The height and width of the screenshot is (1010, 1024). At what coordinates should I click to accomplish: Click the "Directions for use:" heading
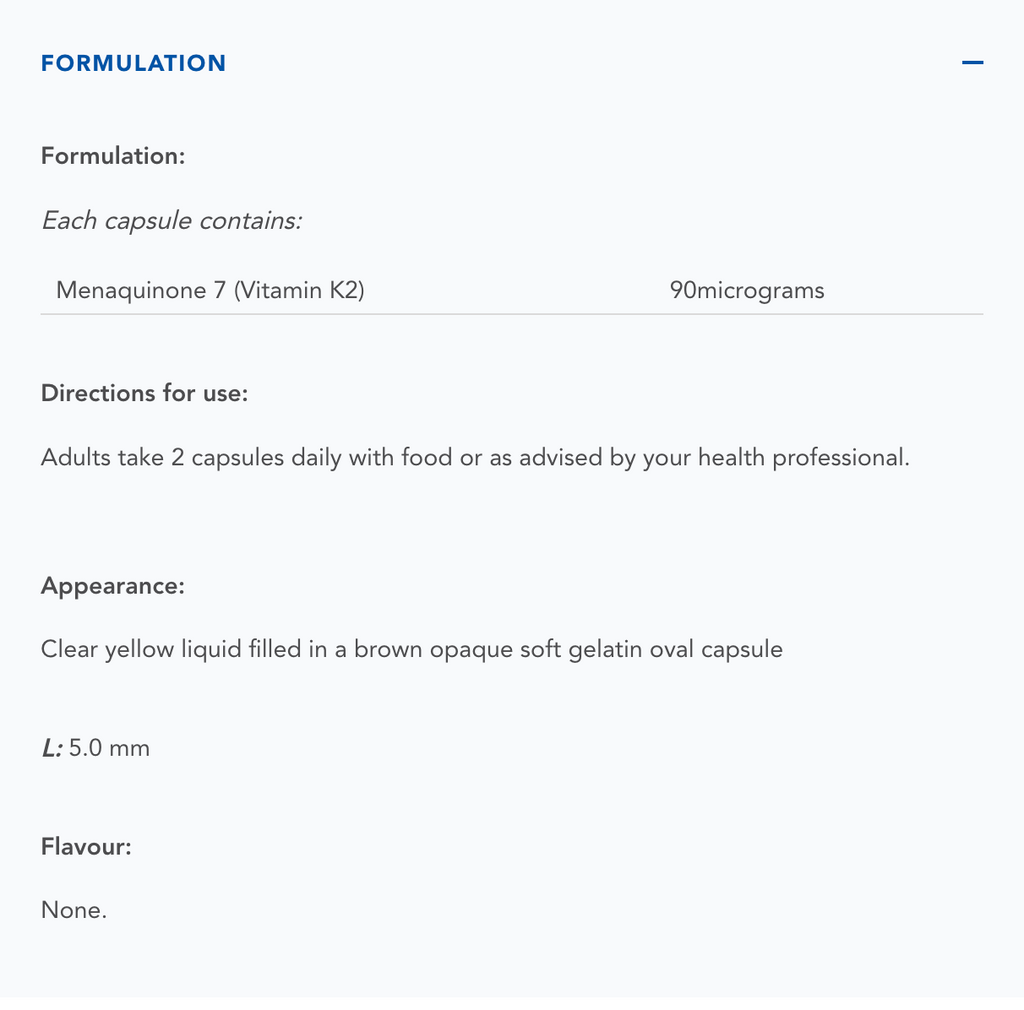[x=144, y=393]
